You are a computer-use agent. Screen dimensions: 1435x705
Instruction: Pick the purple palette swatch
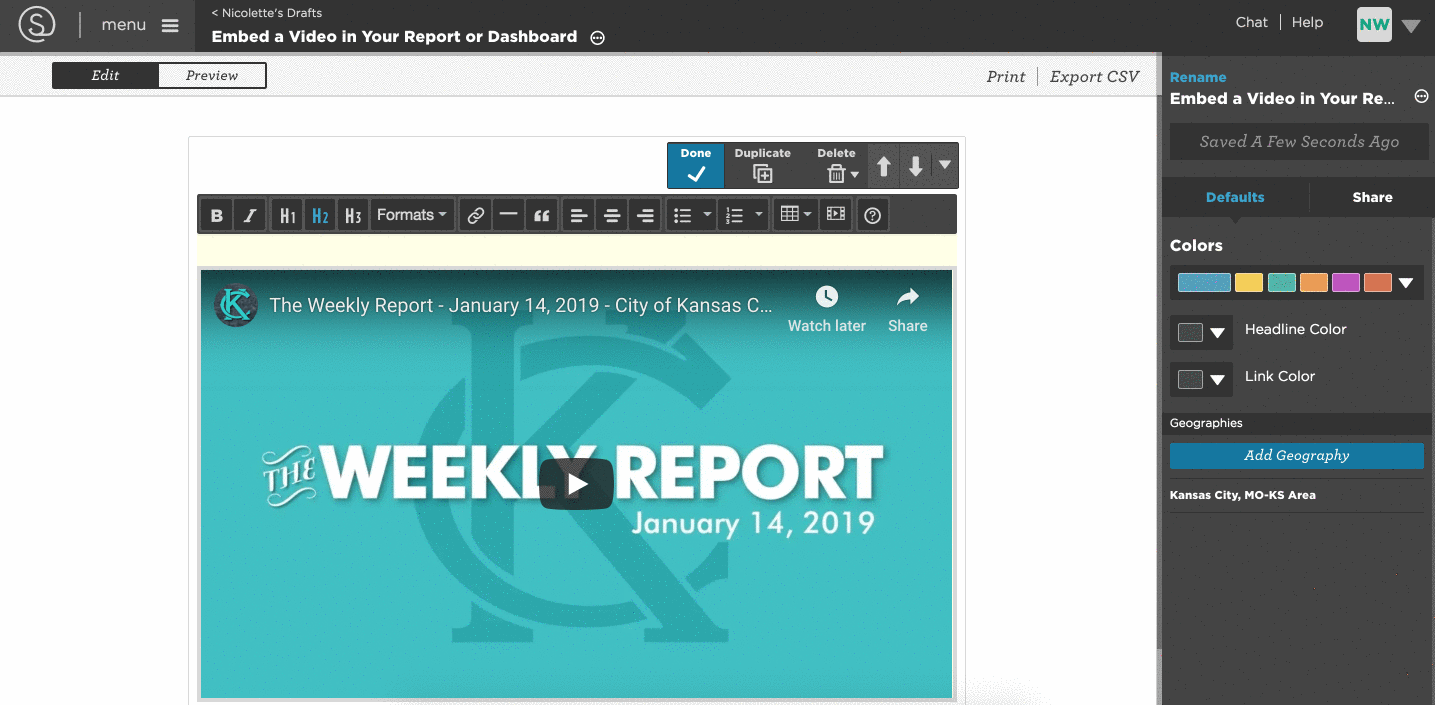point(1346,283)
